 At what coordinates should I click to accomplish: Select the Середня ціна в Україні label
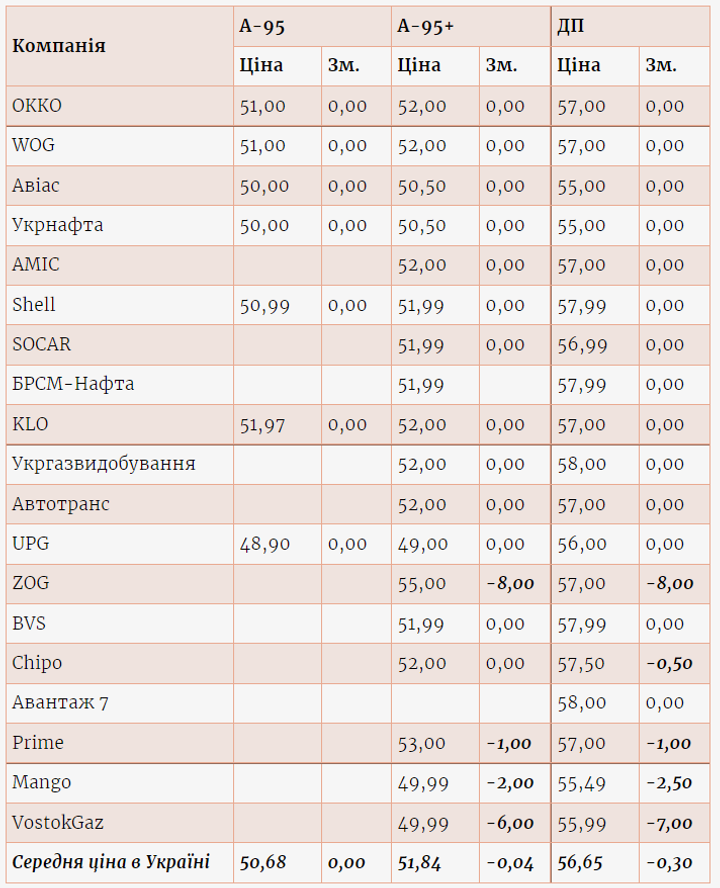111,862
